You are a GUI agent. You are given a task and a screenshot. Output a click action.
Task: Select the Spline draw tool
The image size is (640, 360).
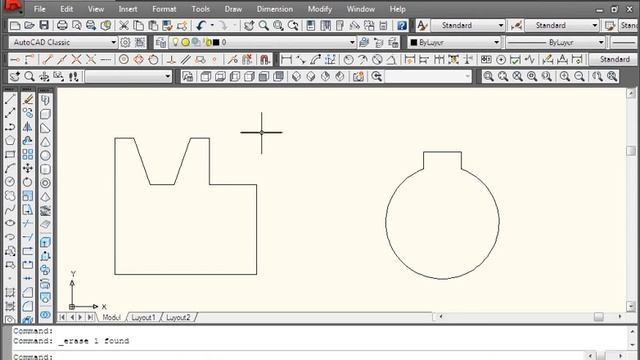click(10, 210)
